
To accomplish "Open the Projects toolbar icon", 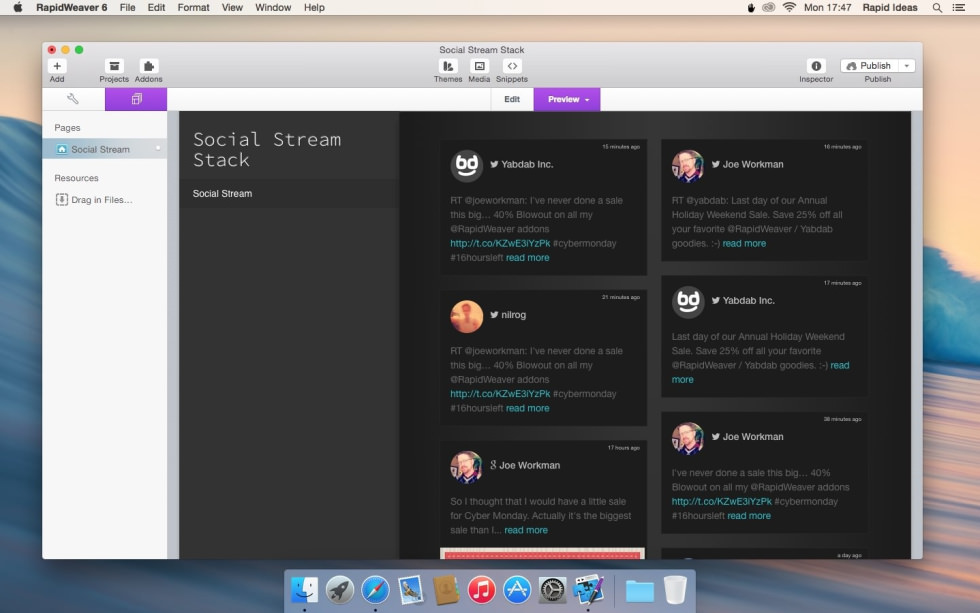I will coord(114,66).
